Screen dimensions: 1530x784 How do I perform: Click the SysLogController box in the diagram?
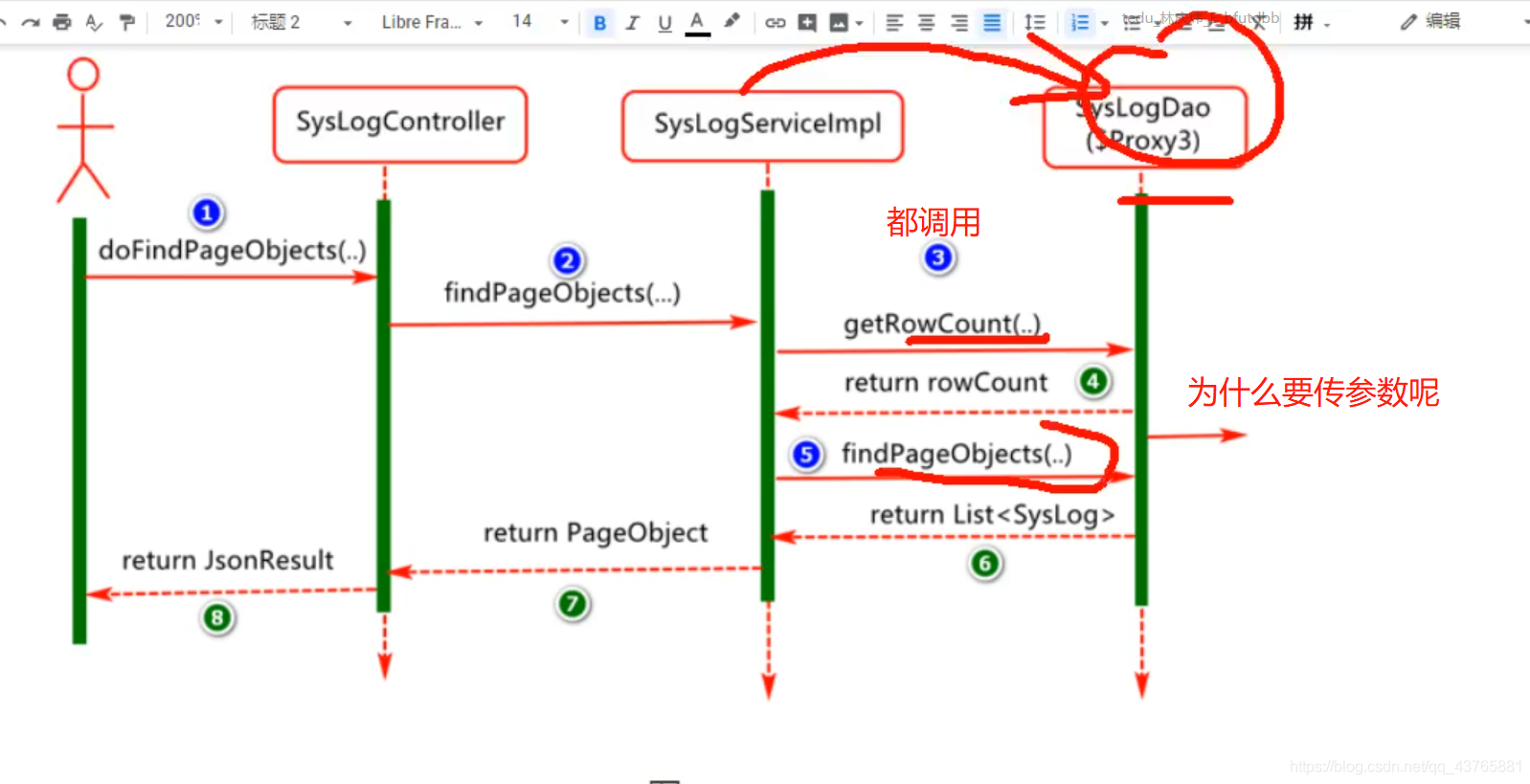point(400,124)
